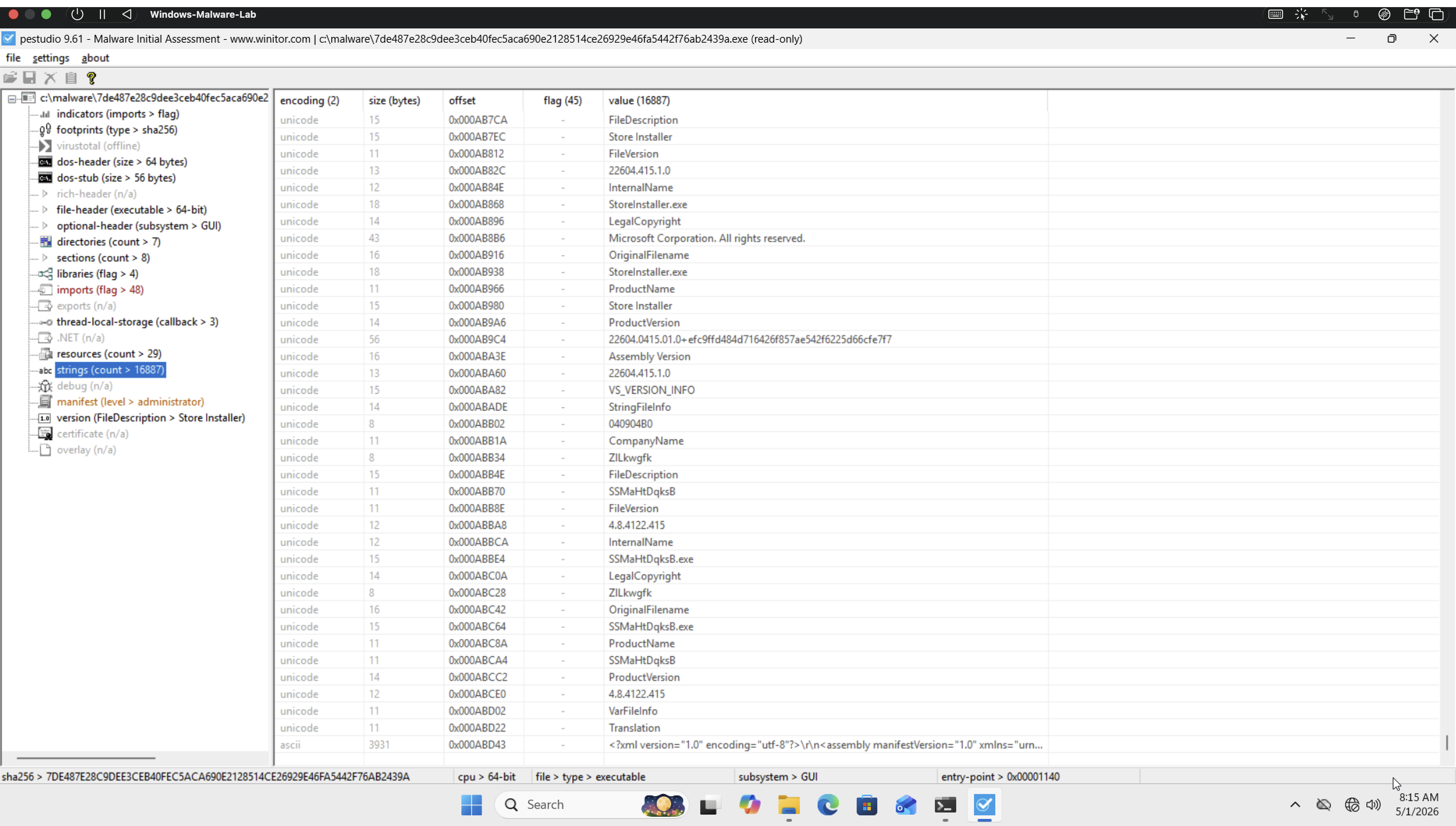1456x826 pixels.
Task: Open Copilot from the taskbar
Action: 750,804
